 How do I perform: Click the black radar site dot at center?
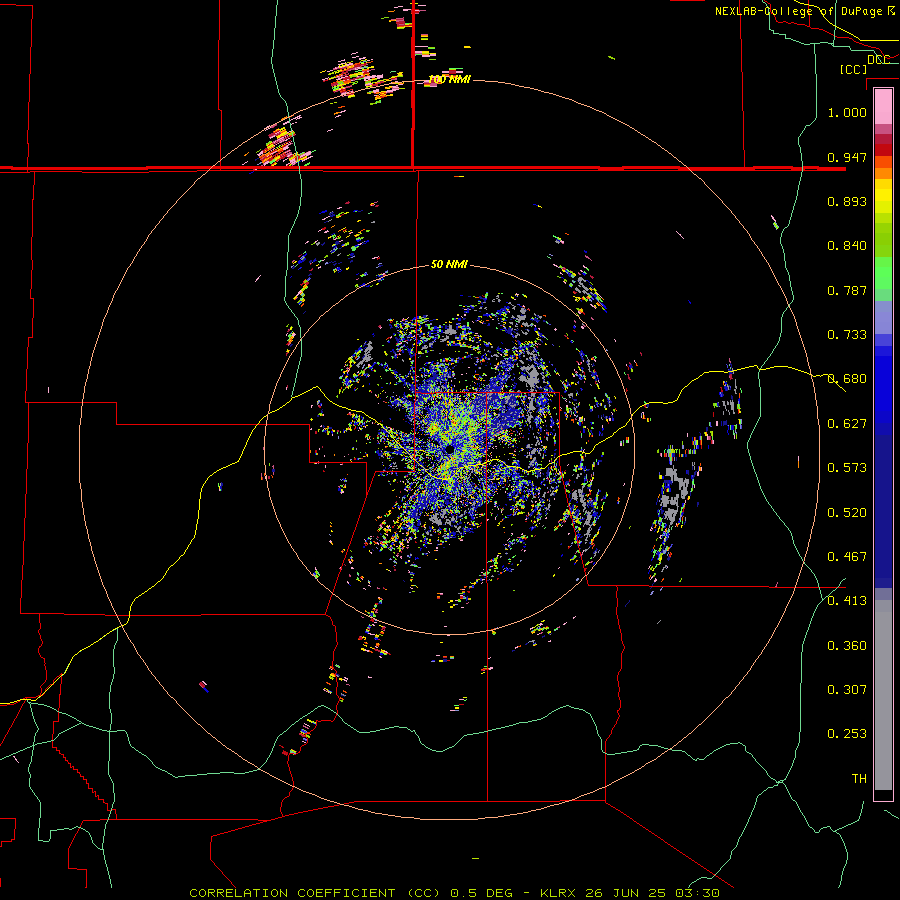point(449,448)
